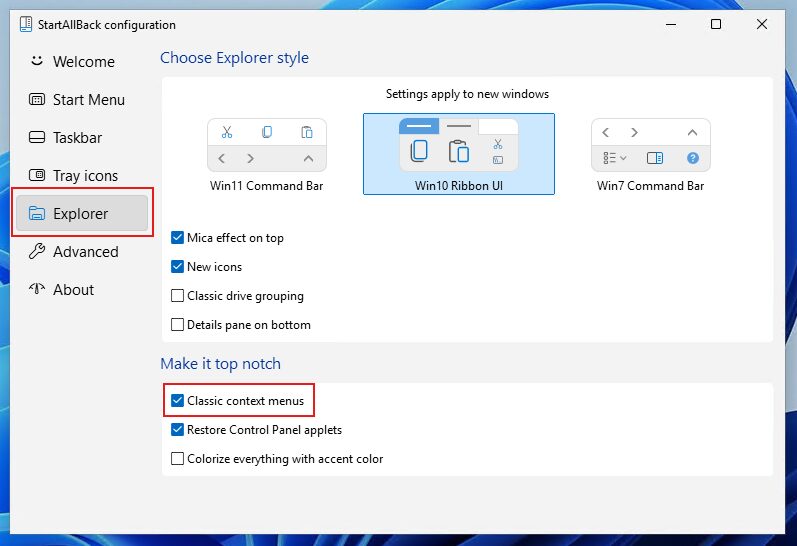Open Tray icons settings
Image resolution: width=797 pixels, height=546 pixels.
(81, 176)
